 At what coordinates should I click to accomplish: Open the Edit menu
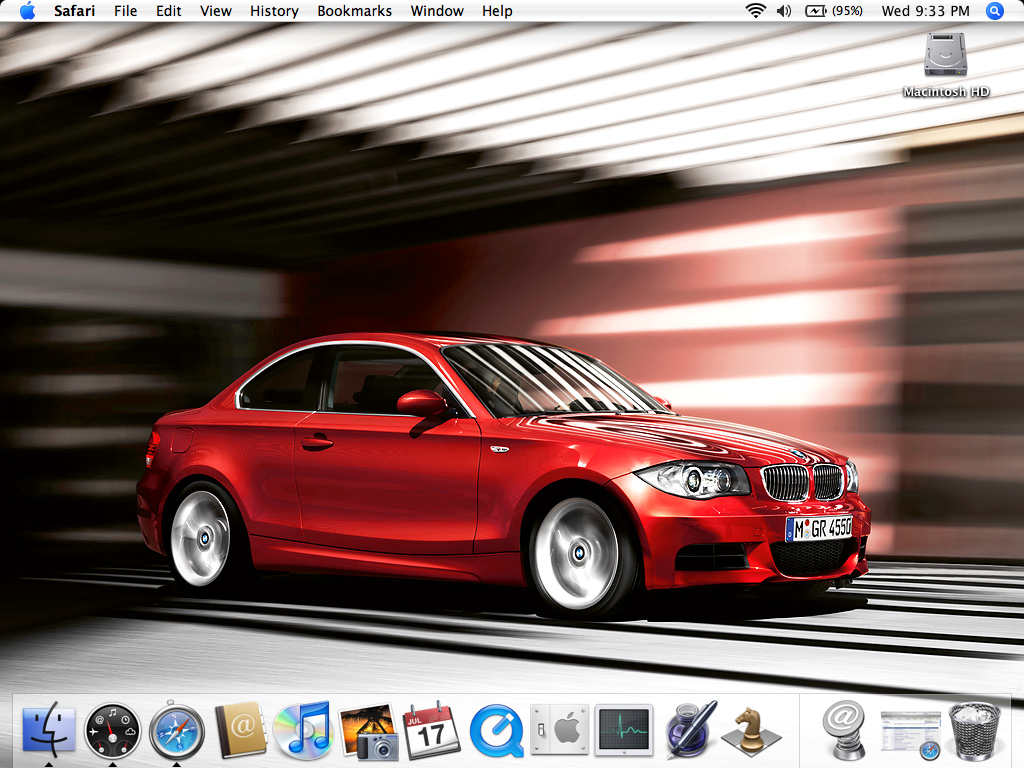168,10
